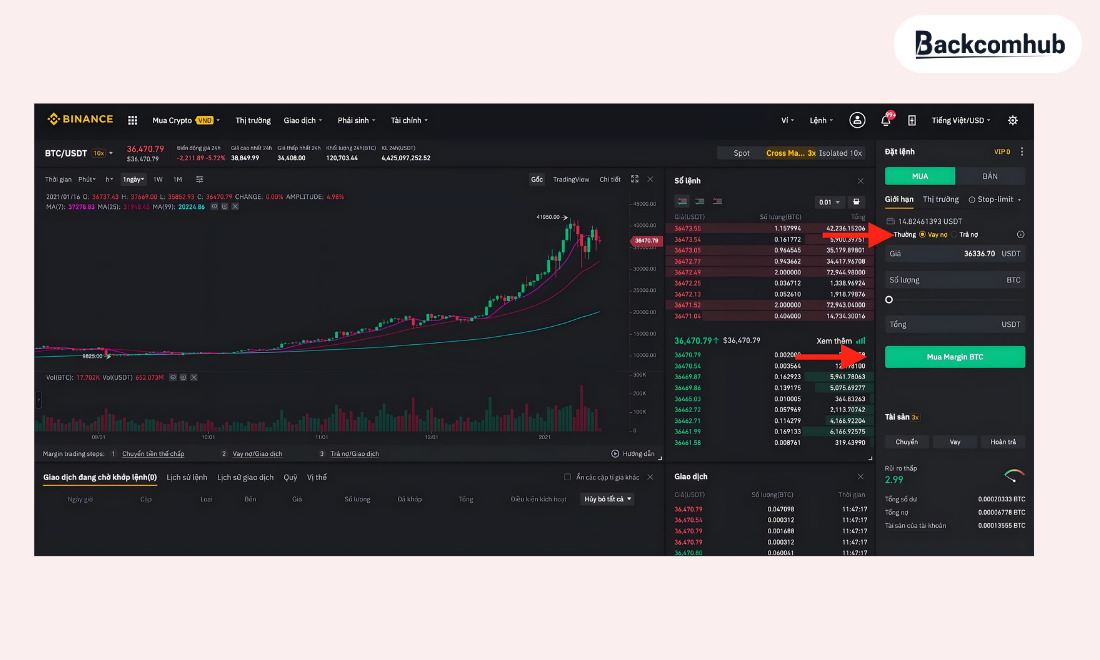1100x660 pixels.
Task: Click the Số lượng BTC amount field
Action: (955, 280)
